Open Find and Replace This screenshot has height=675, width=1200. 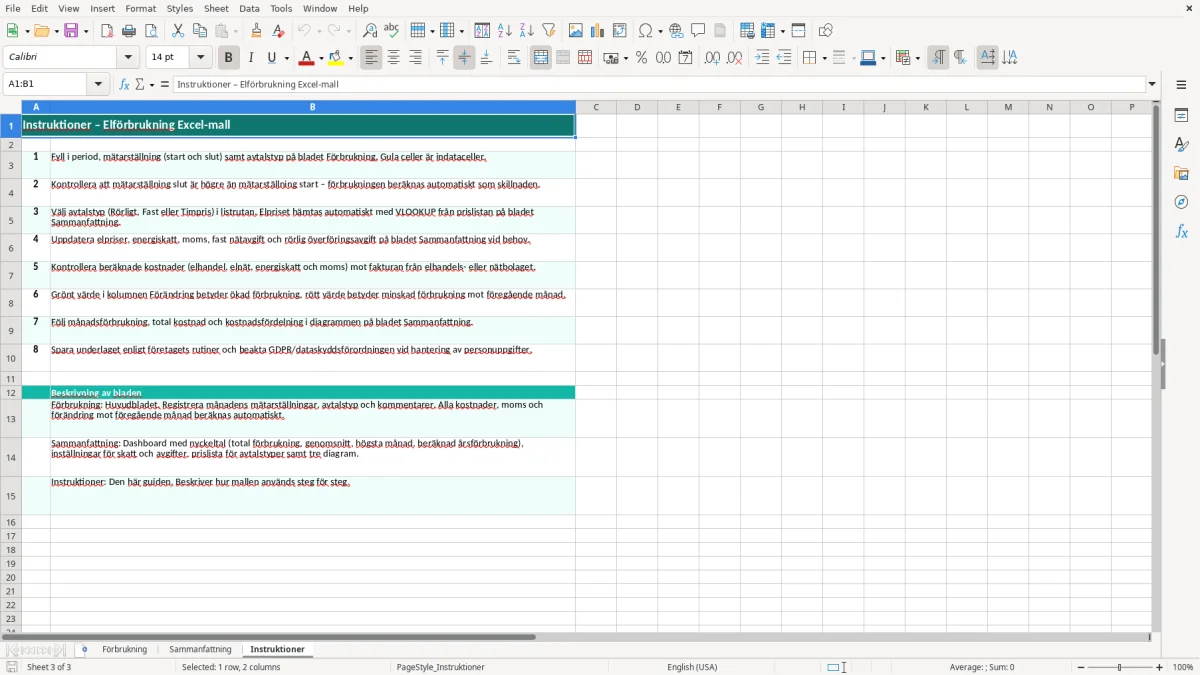click(x=370, y=31)
